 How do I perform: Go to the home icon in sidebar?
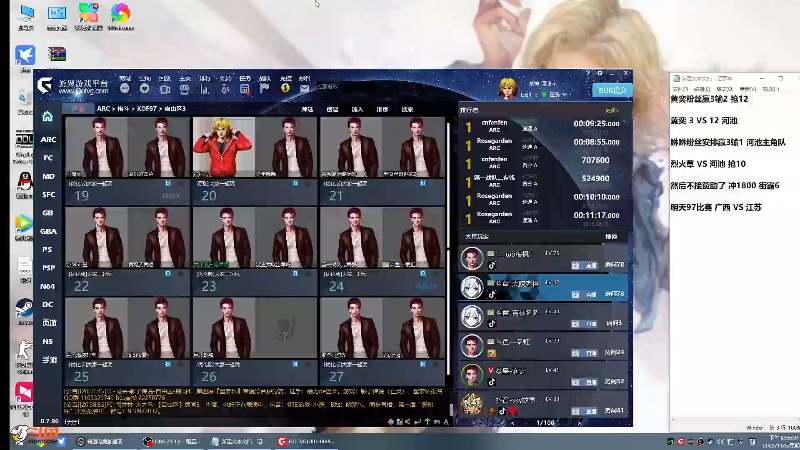pyautogui.click(x=47, y=117)
